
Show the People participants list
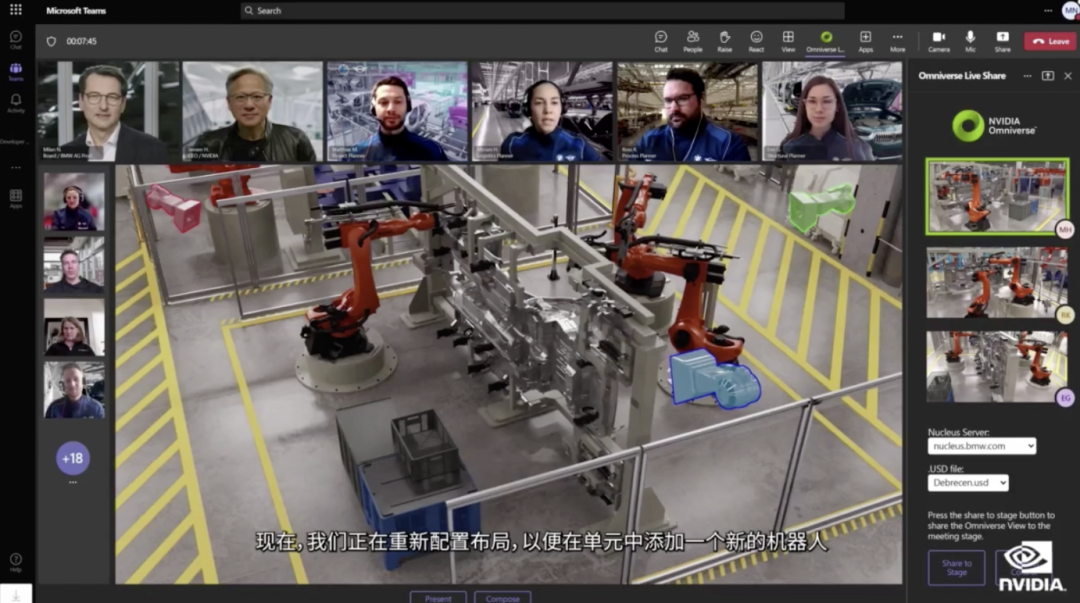(692, 40)
